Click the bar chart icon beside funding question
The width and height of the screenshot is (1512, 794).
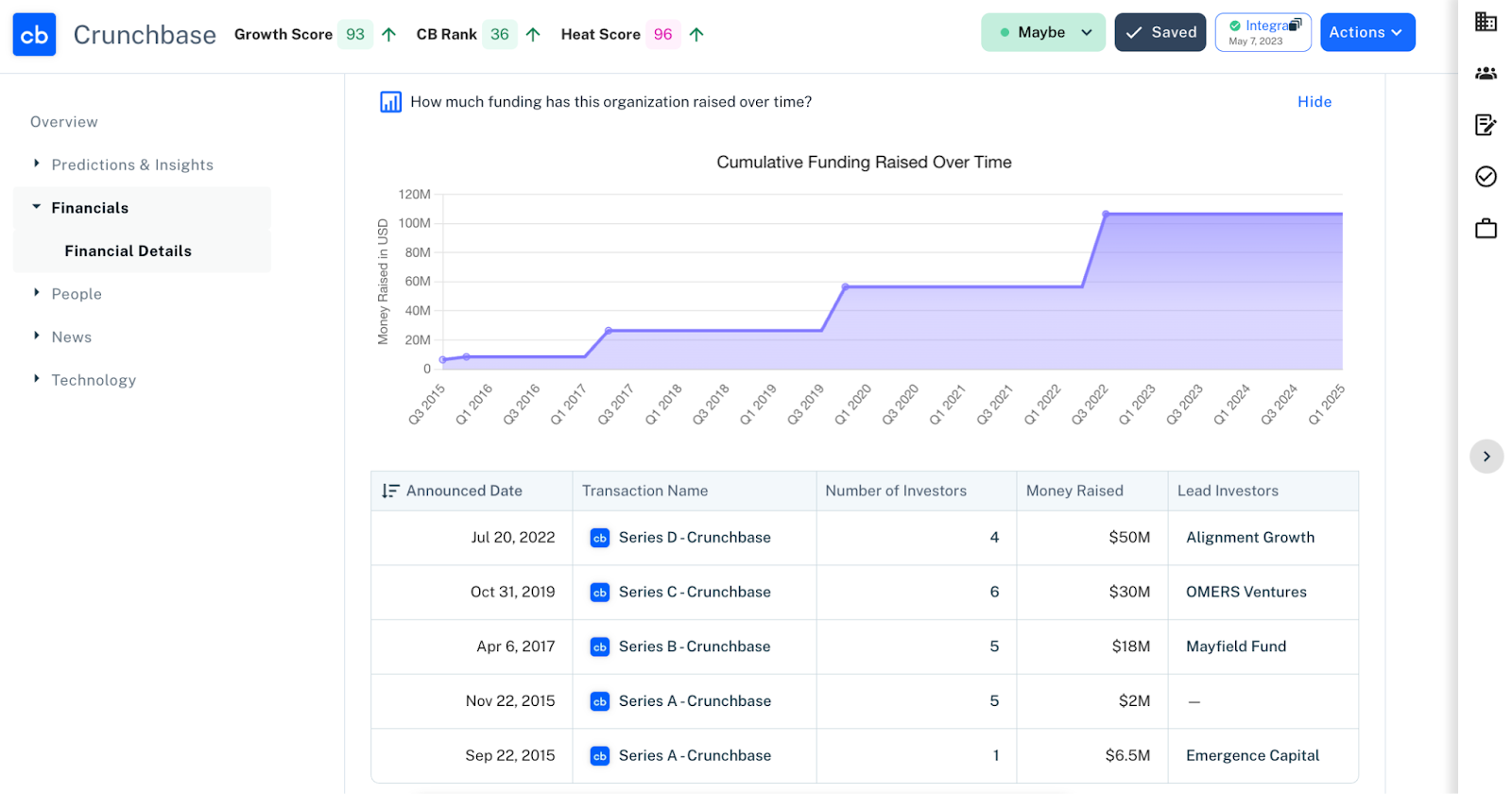click(390, 102)
